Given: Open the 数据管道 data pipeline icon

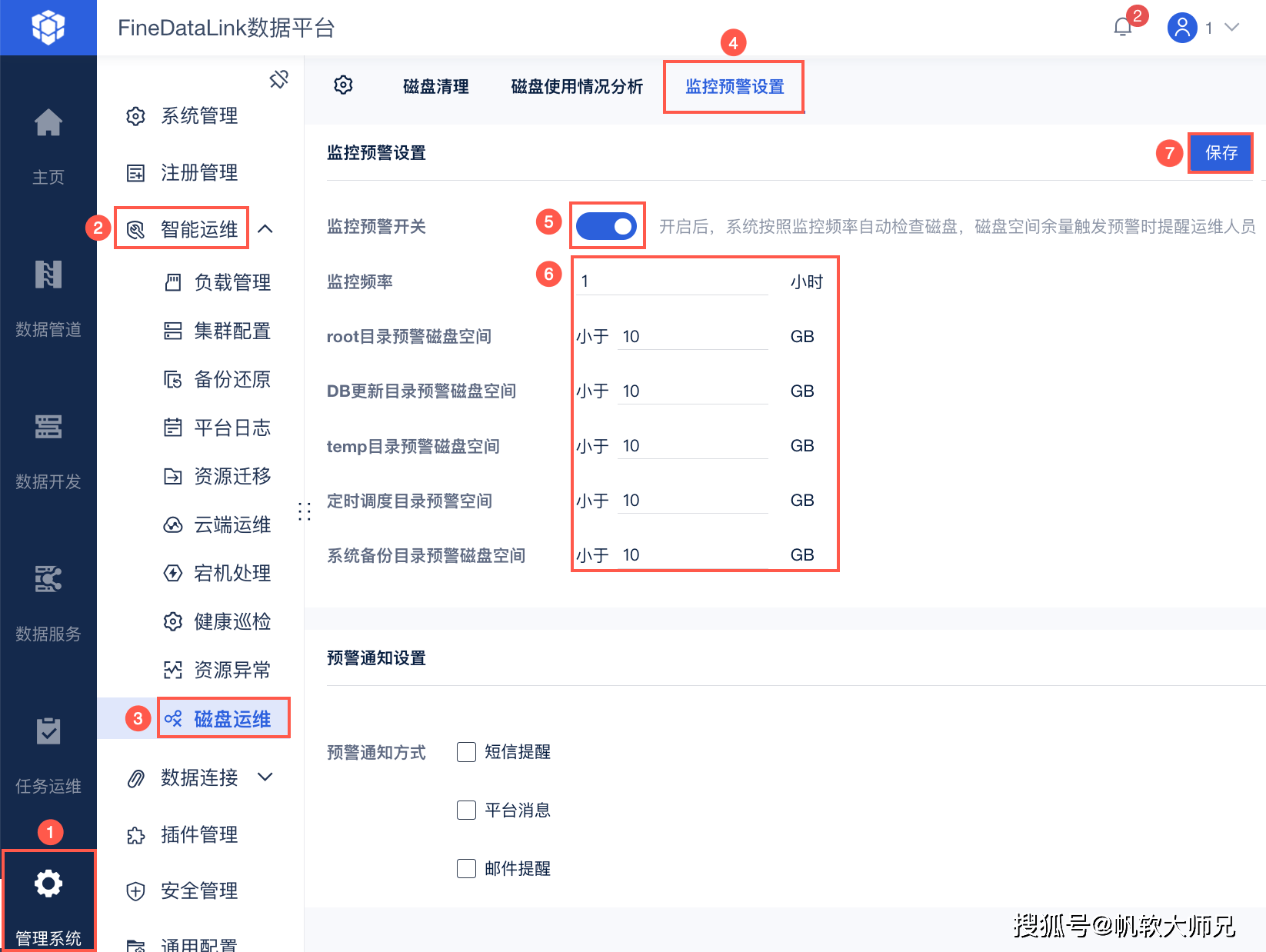Looking at the screenshot, I should tap(48, 275).
